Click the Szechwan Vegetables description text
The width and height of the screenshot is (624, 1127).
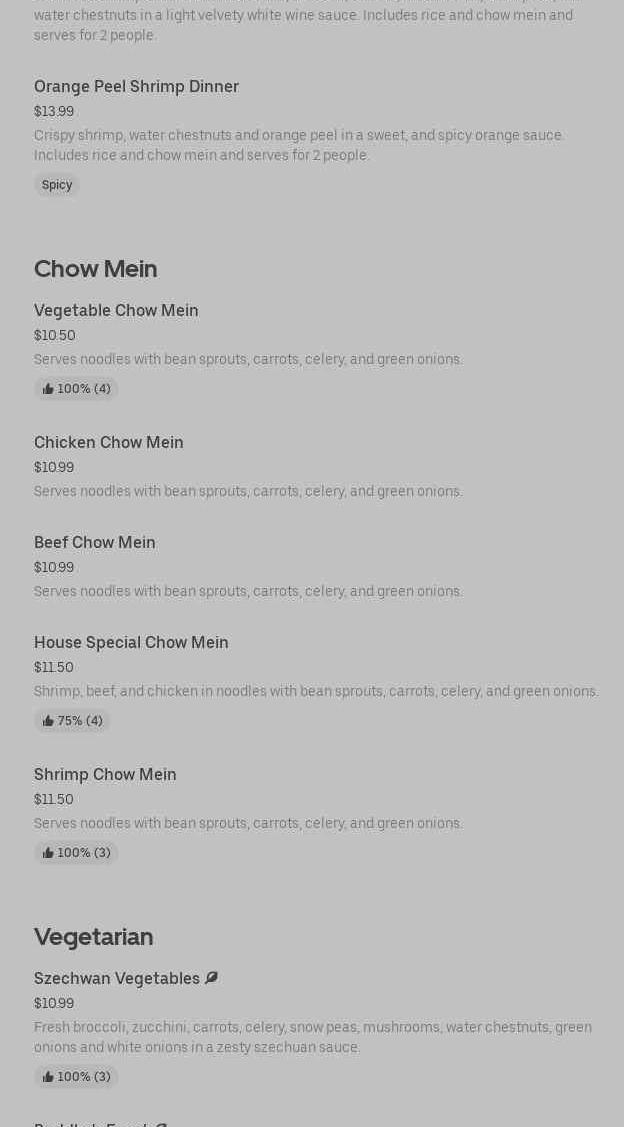pyautogui.click(x=313, y=1037)
